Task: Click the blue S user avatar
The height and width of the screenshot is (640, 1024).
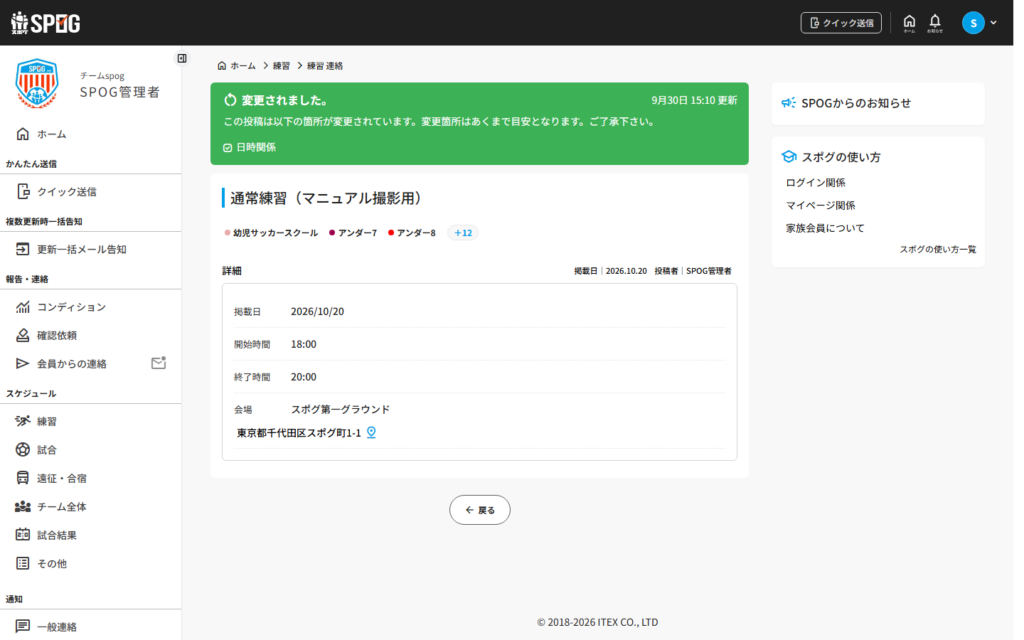Action: coord(973,23)
